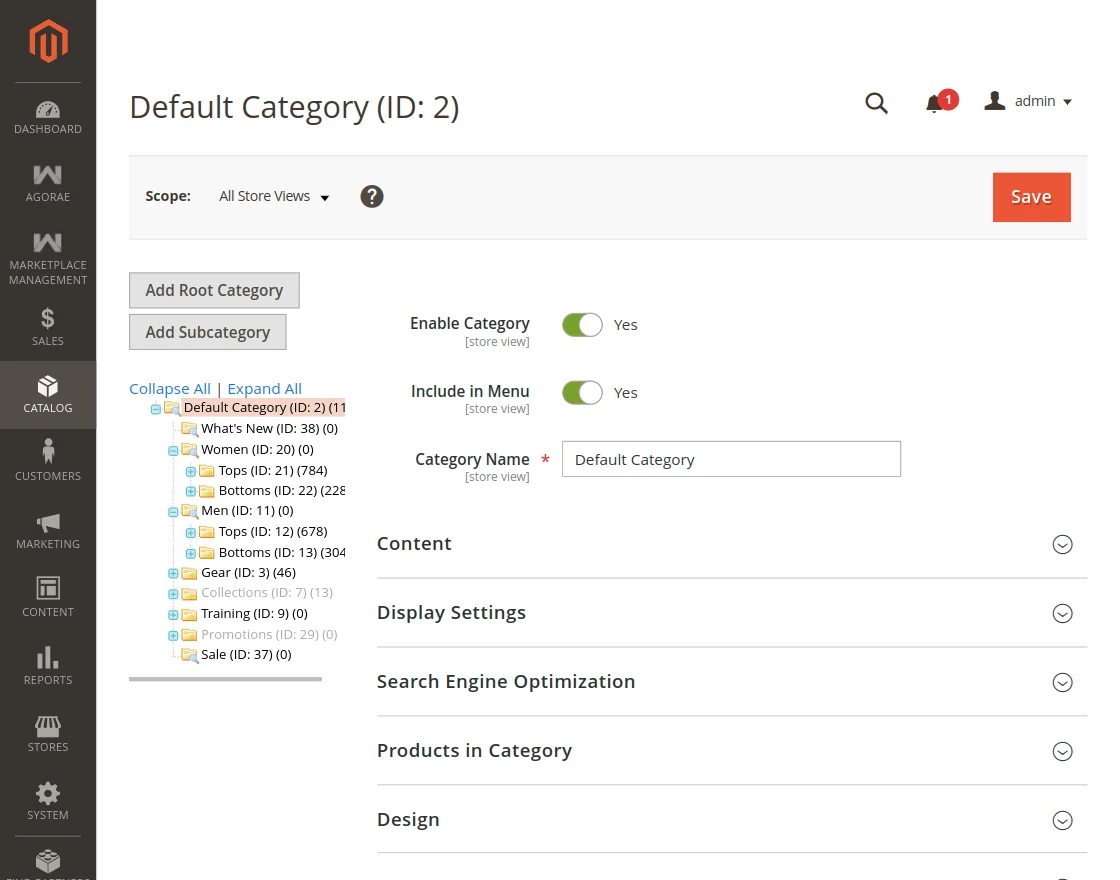Disable the Enable Category toggle
Image resolution: width=1120 pixels, height=880 pixels.
click(582, 324)
